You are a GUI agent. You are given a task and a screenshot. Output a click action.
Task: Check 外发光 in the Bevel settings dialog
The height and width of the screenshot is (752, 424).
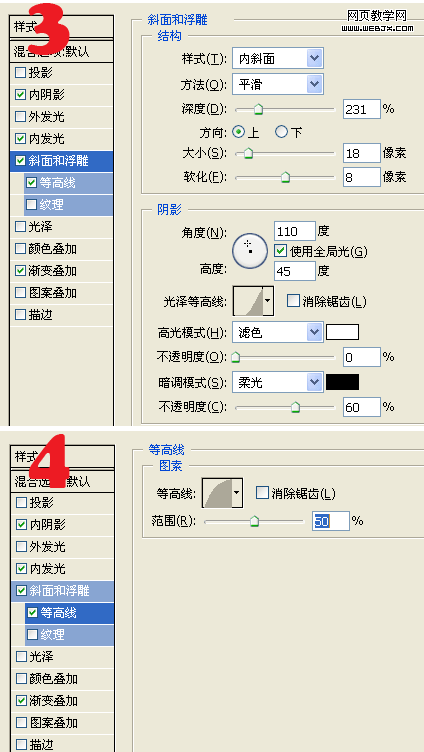pyautogui.click(x=20, y=117)
